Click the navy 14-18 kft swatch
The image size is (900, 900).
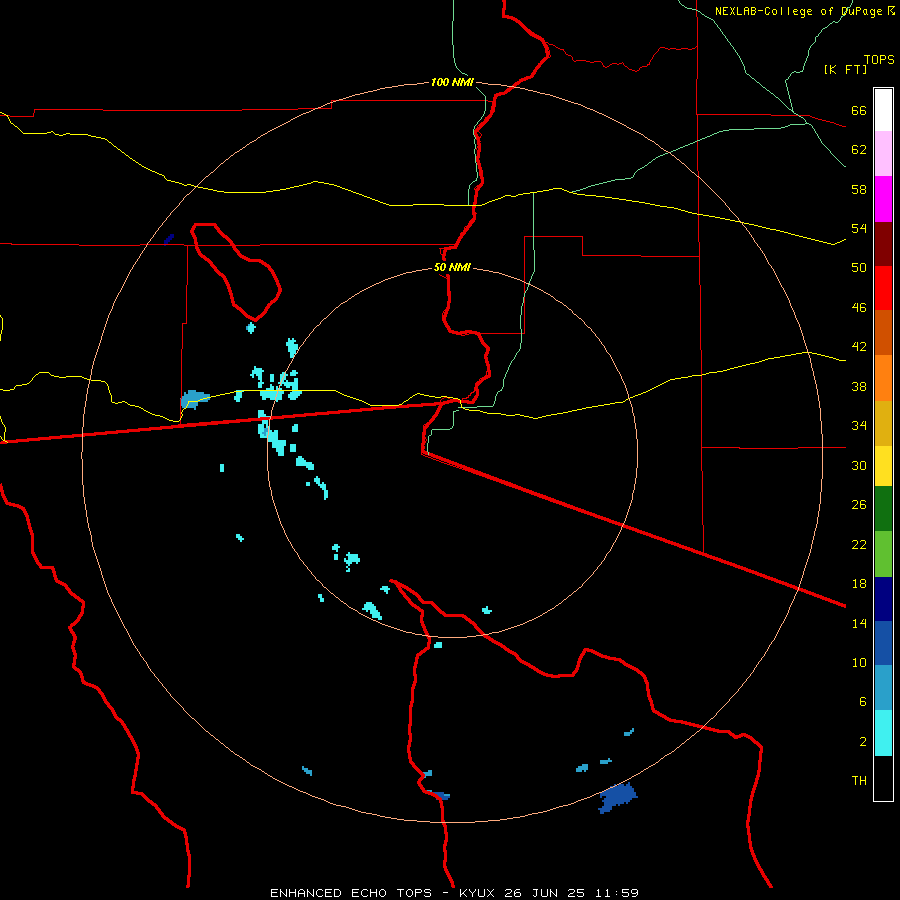tap(883, 599)
